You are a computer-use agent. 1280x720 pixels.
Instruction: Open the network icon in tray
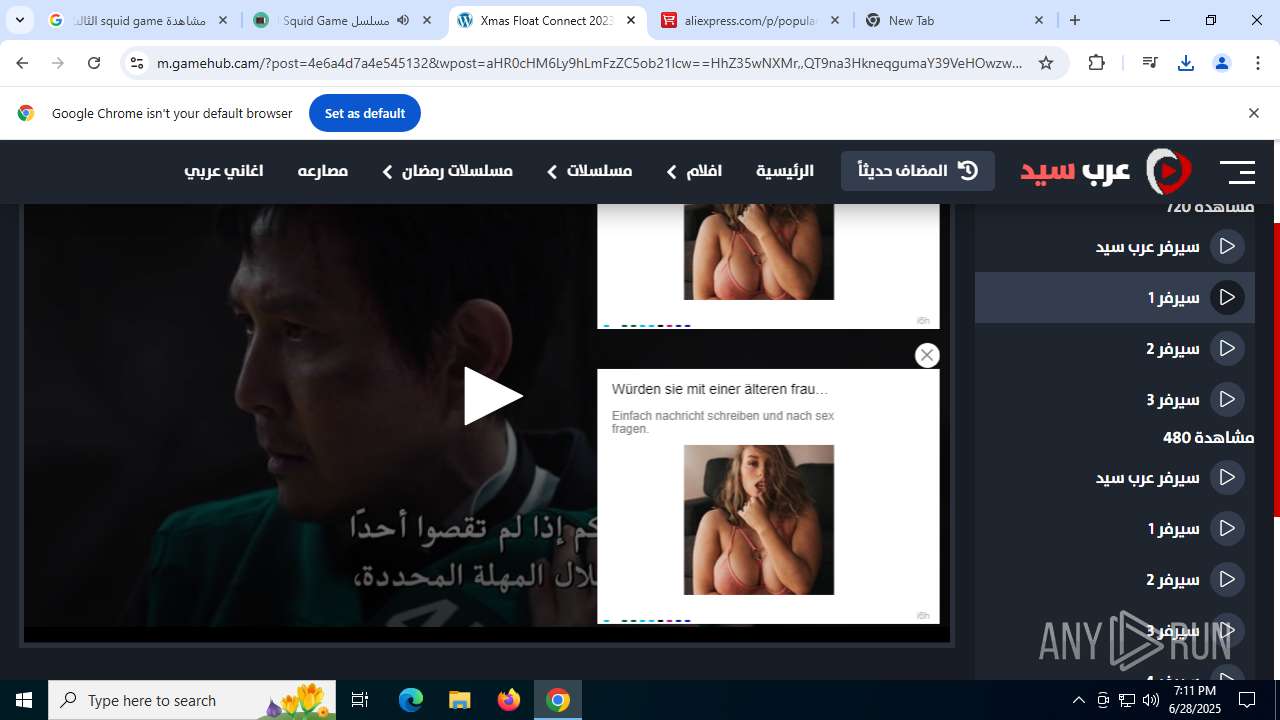(x=1126, y=700)
